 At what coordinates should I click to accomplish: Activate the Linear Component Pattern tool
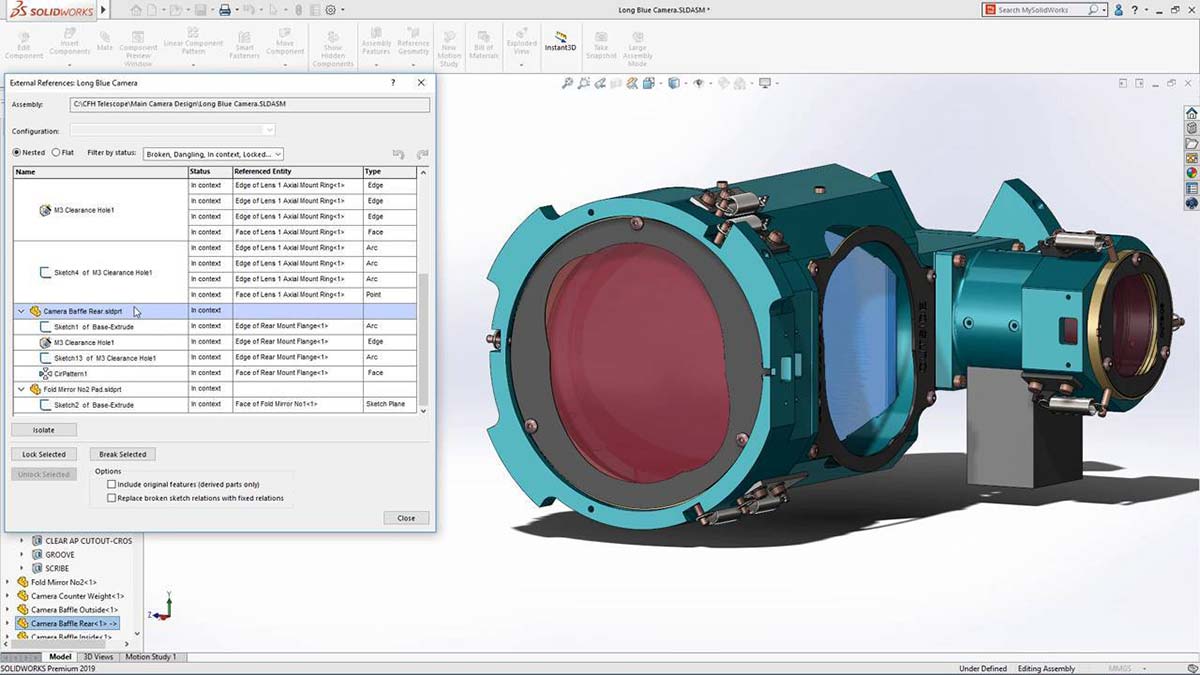coord(194,40)
